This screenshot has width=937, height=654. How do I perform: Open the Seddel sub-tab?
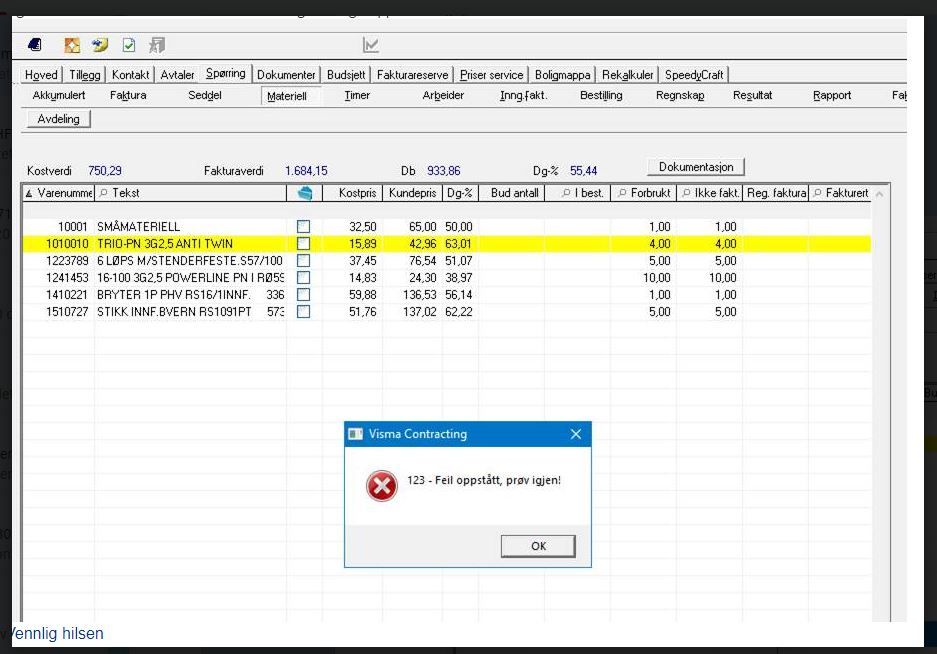(x=205, y=95)
